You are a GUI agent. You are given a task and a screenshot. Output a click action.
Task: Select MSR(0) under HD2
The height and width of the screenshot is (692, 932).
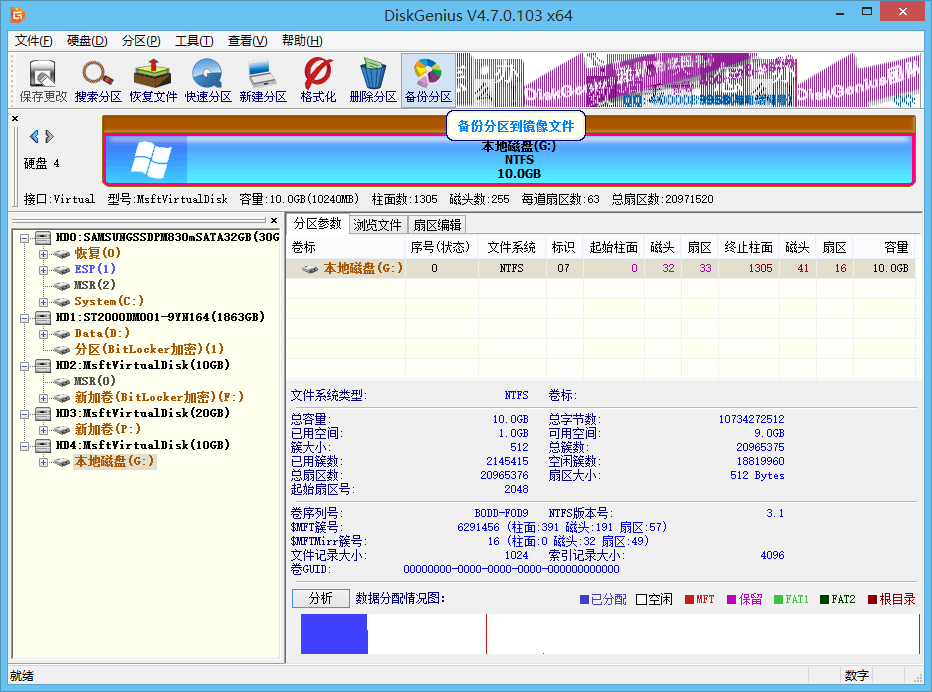95,381
